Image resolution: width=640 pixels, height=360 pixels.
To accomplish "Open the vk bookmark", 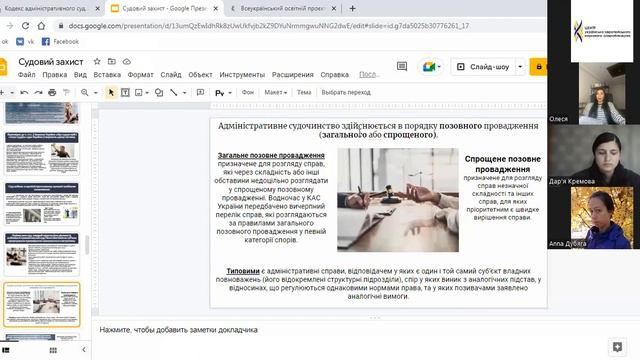I will [25, 42].
